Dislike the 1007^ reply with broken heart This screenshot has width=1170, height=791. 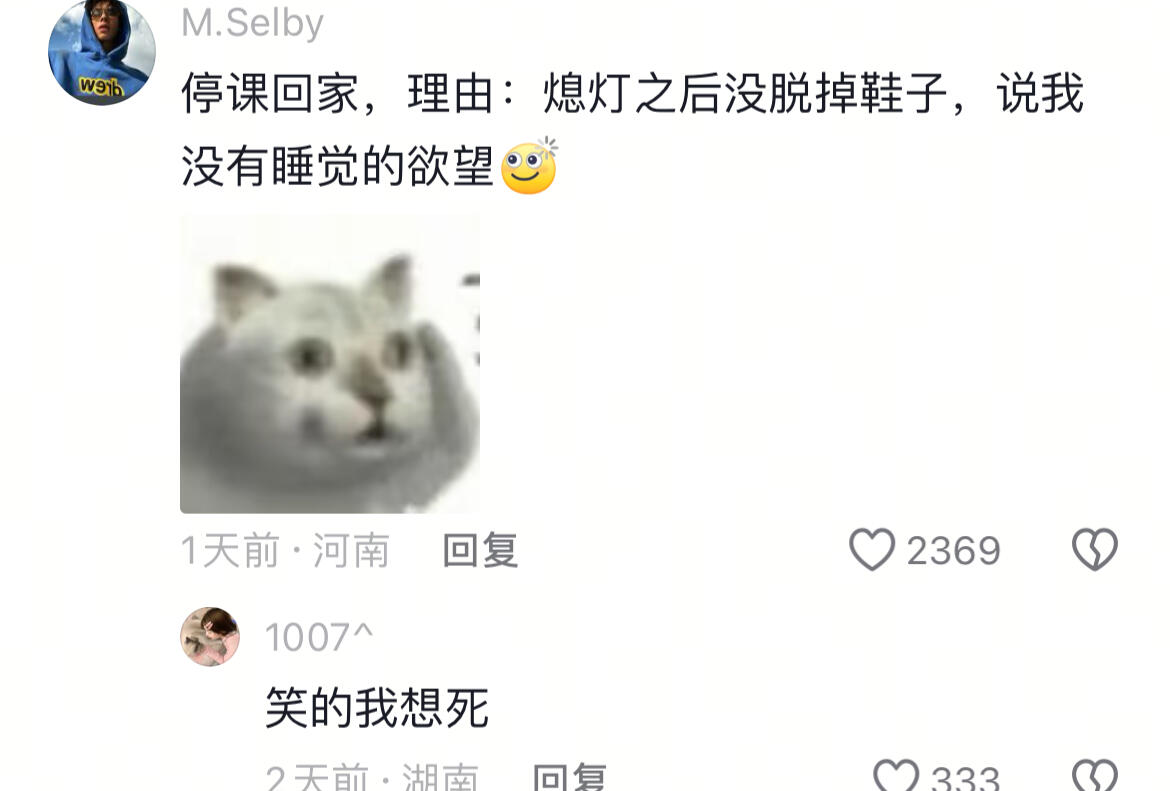pyautogui.click(x=1095, y=776)
